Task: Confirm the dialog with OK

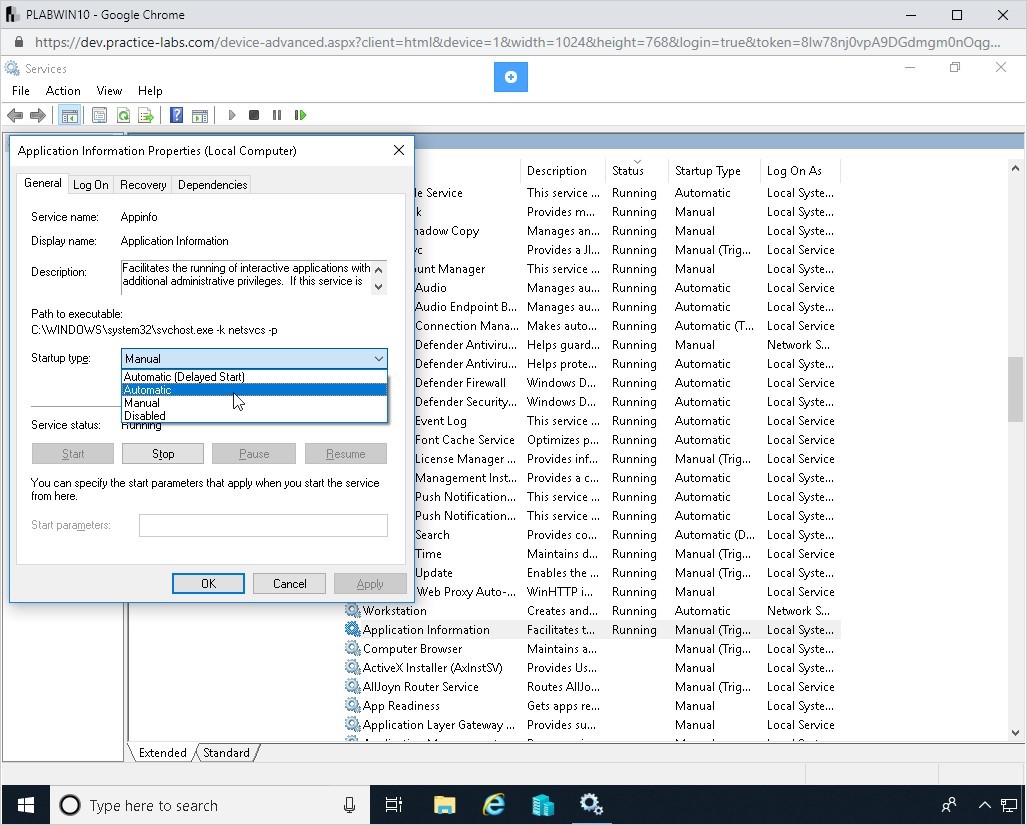Action: pos(208,583)
